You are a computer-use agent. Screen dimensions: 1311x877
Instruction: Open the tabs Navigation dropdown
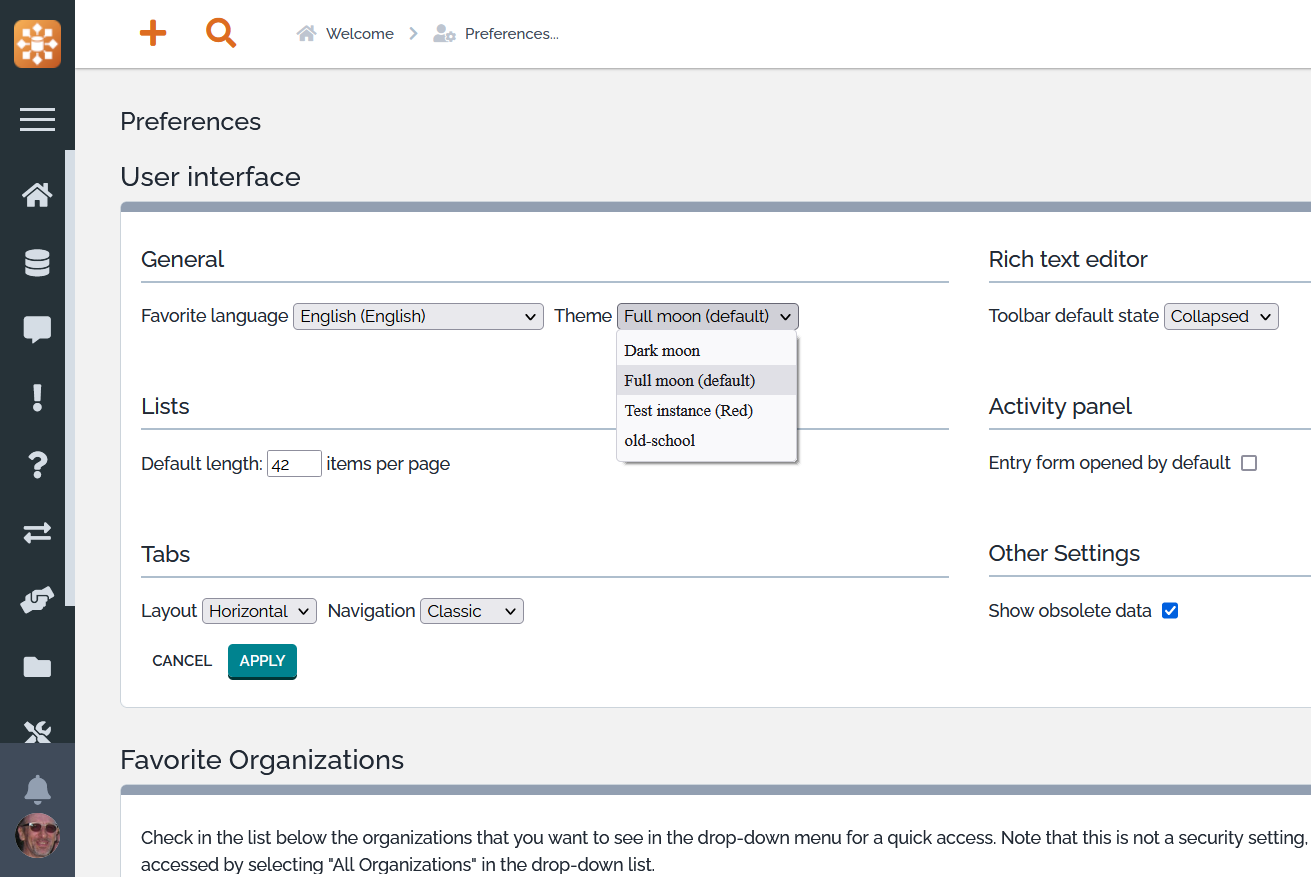pyautogui.click(x=471, y=611)
